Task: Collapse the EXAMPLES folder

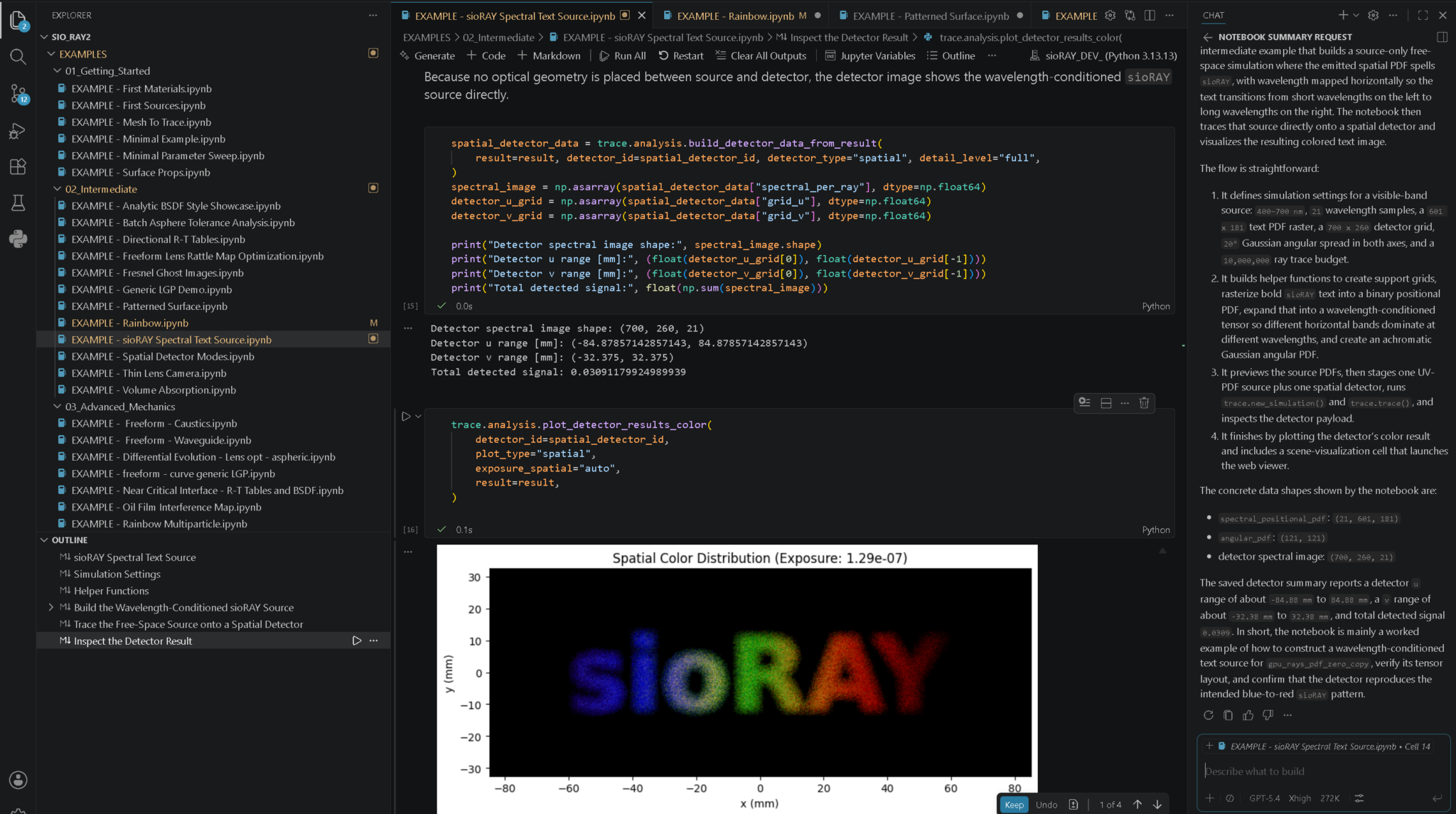Action: click(51, 54)
